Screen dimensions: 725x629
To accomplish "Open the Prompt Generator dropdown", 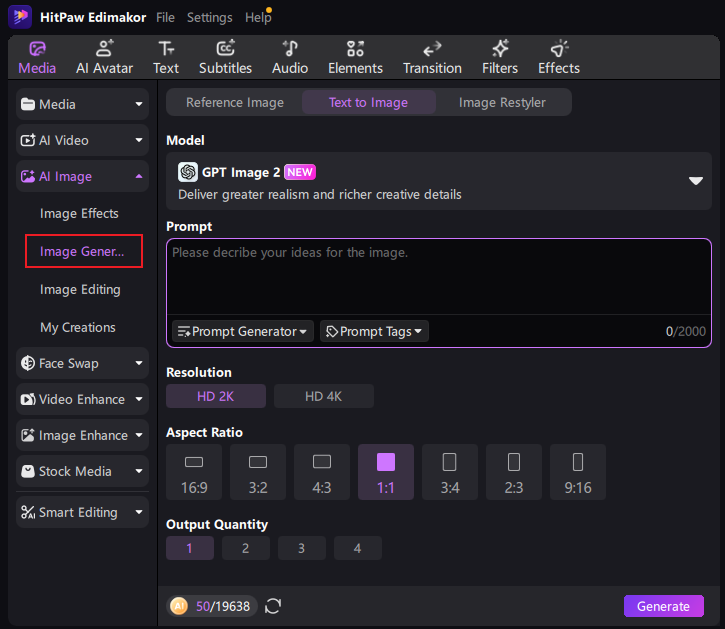I will (x=243, y=332).
